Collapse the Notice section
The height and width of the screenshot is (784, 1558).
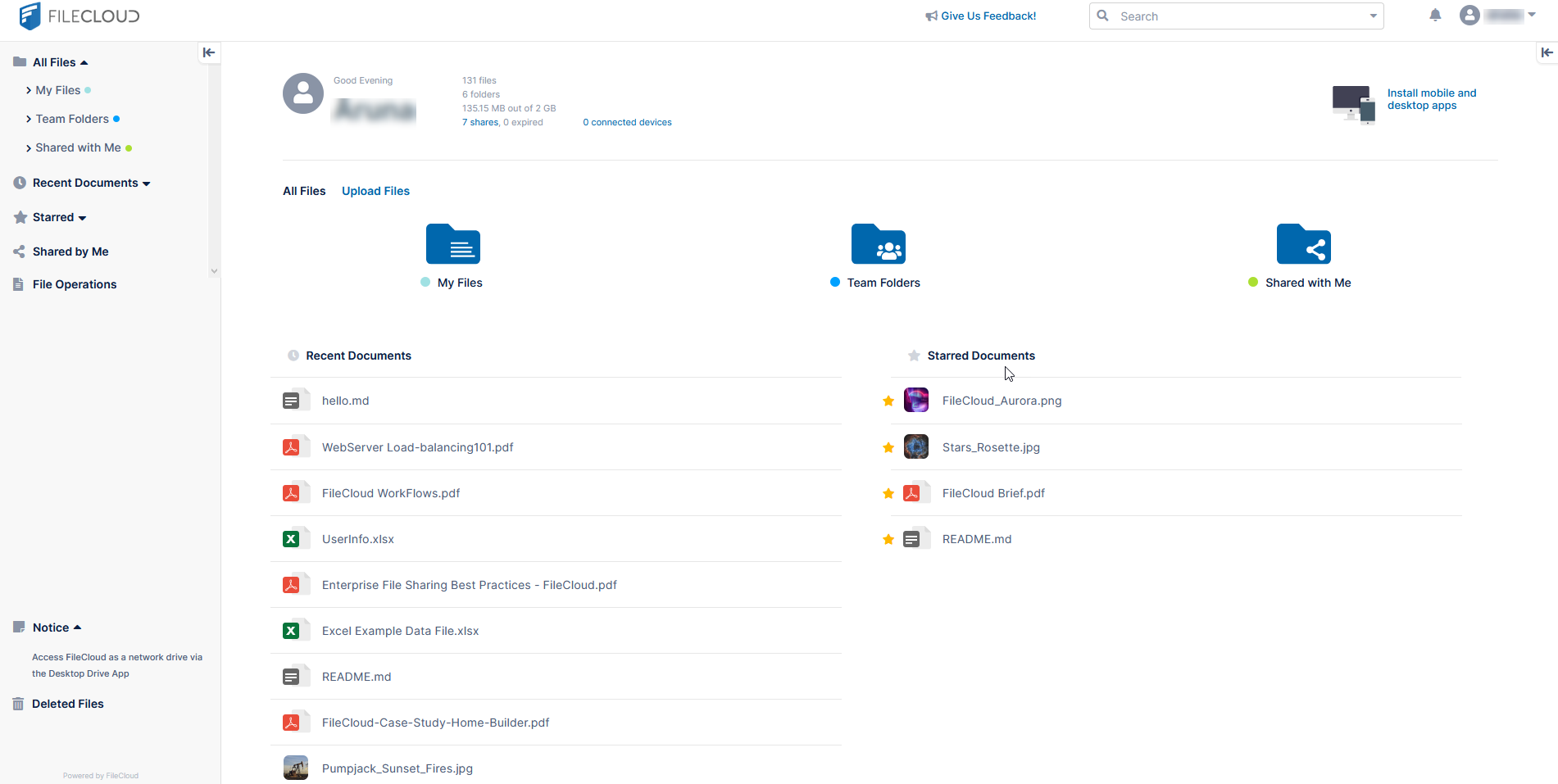[77, 628]
